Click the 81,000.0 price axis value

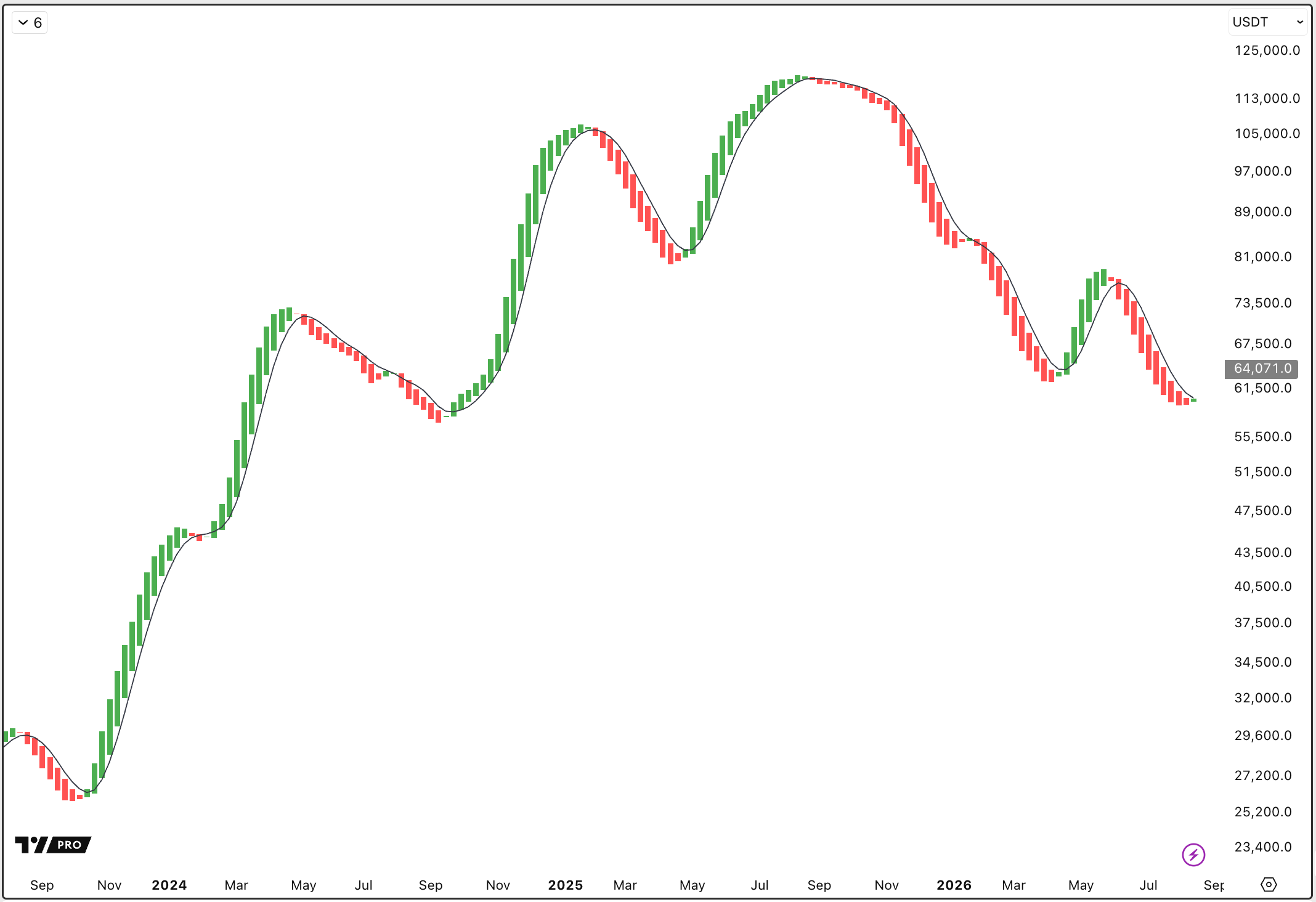coord(1263,257)
